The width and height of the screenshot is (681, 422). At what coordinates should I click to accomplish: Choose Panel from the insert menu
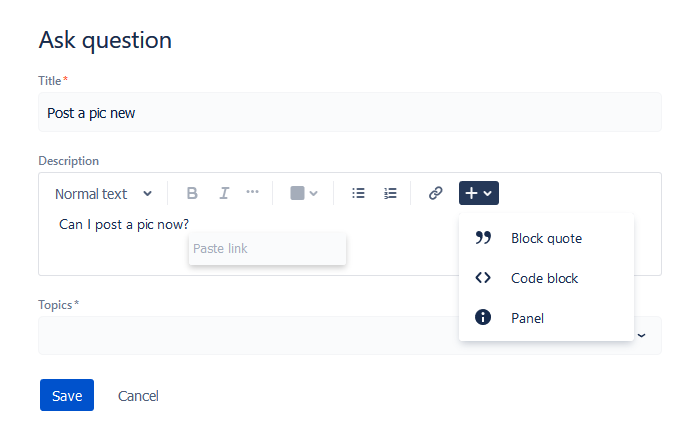(546, 318)
